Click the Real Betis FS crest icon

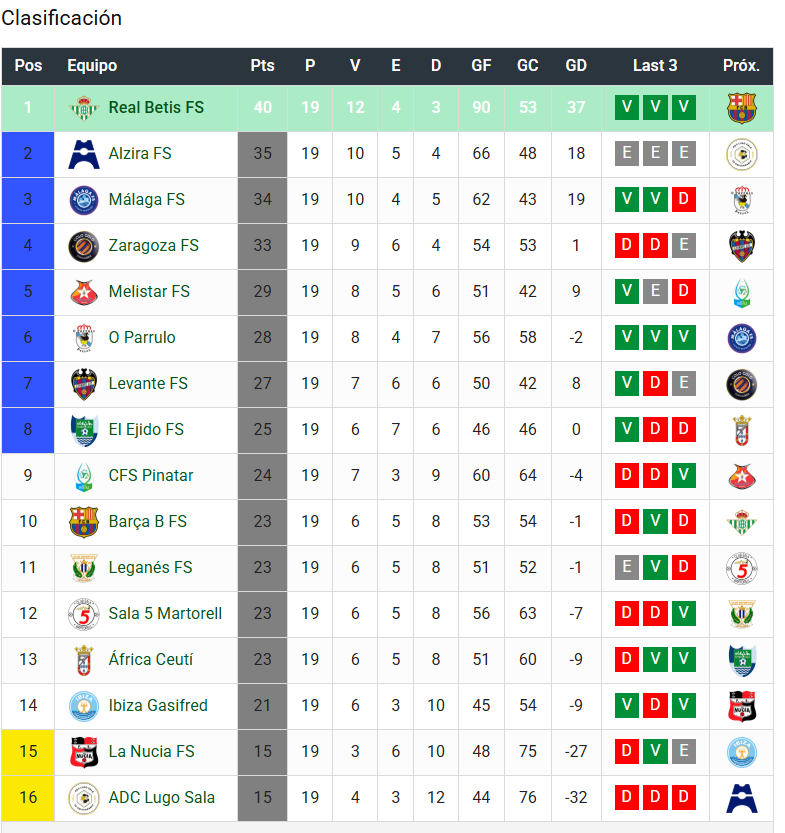tap(84, 108)
